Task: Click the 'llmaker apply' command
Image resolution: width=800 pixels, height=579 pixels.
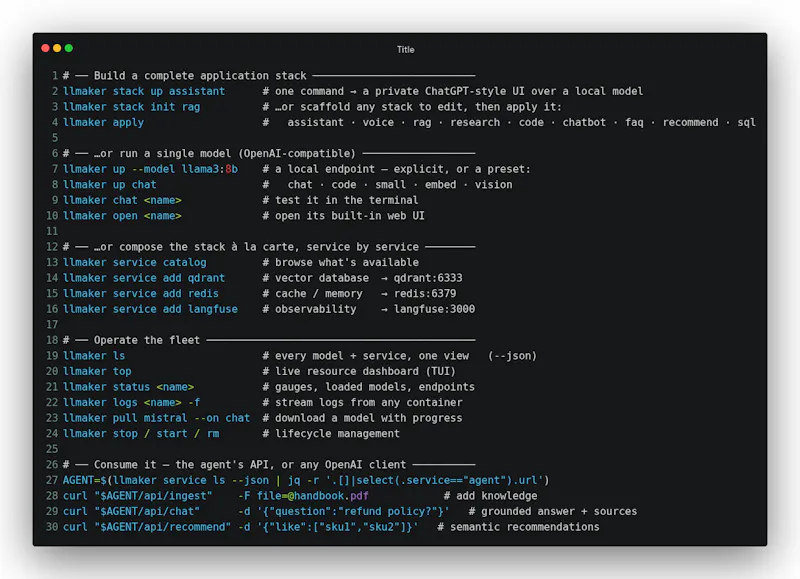Action: click(104, 122)
